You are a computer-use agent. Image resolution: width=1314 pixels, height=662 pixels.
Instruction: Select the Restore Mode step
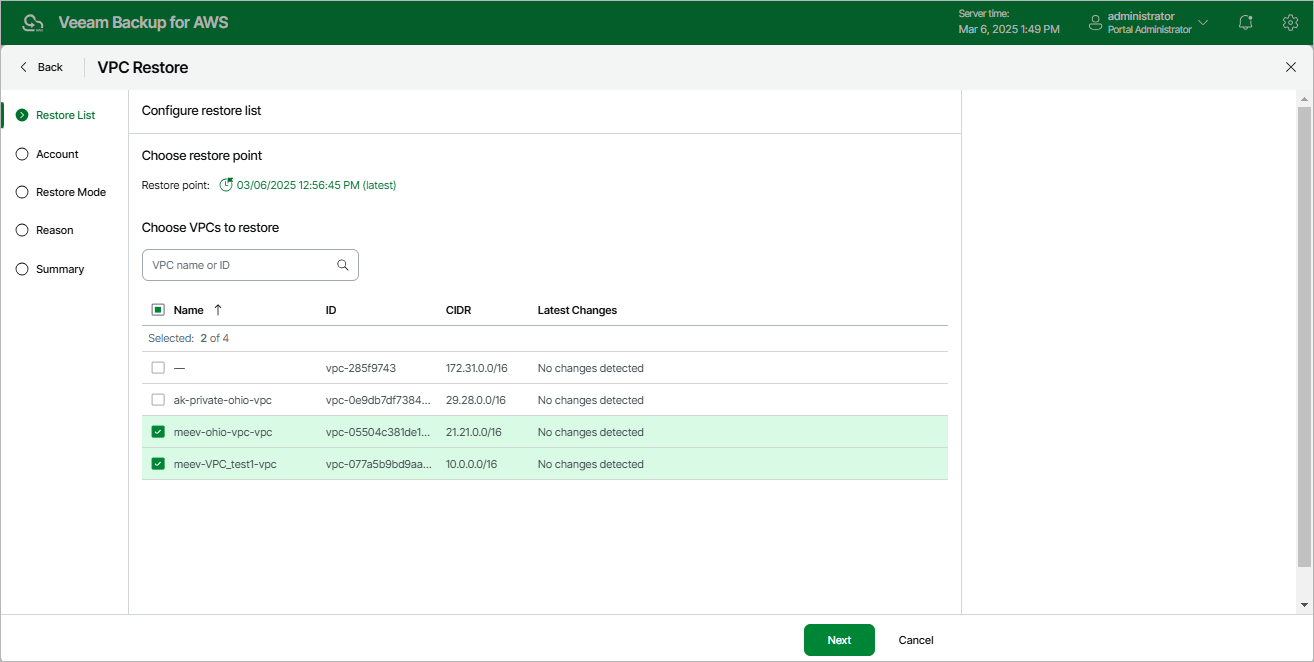[73, 191]
